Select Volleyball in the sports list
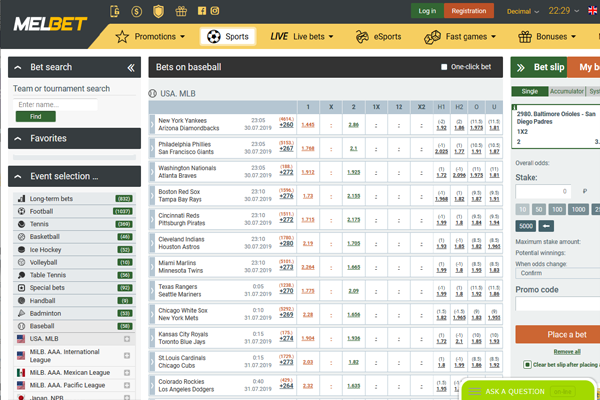 [74, 262]
